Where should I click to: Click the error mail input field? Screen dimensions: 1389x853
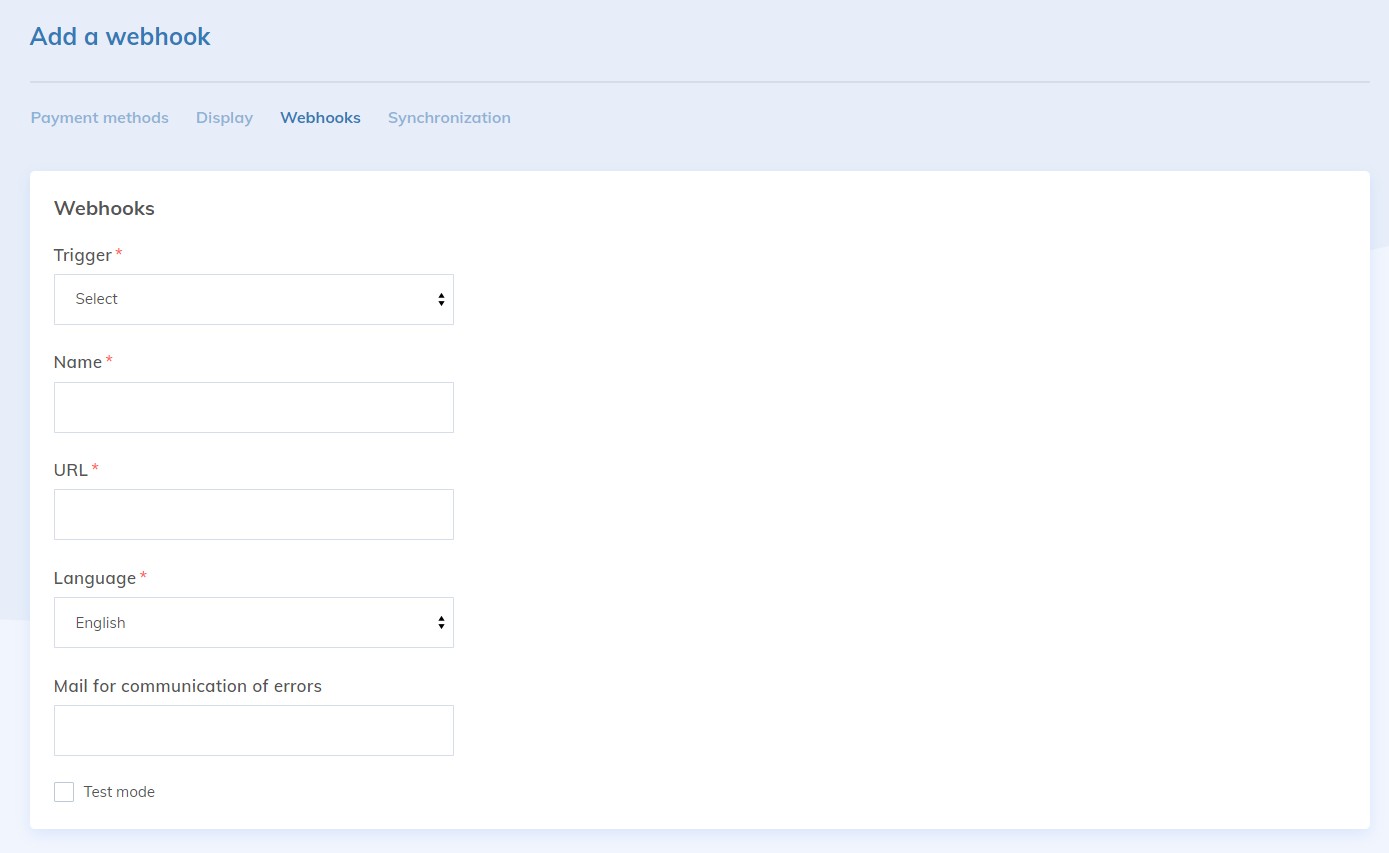(253, 730)
